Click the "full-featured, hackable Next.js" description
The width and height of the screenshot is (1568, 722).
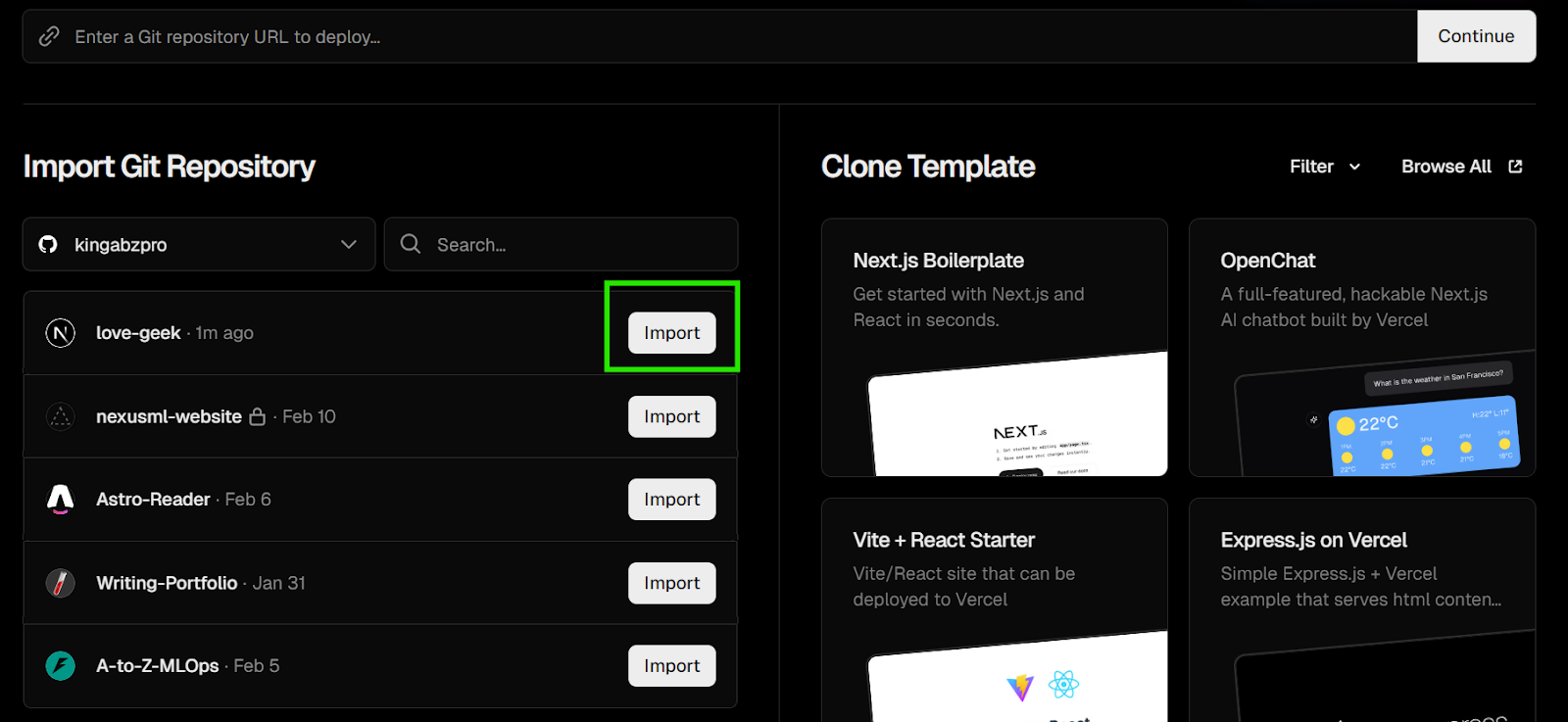1353,307
